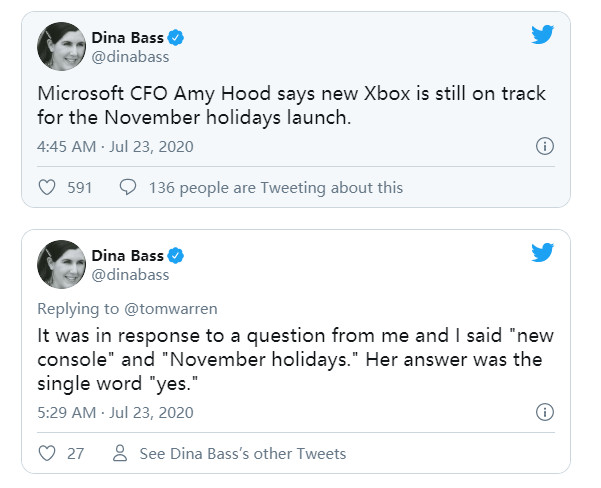Image resolution: width=601 pixels, height=488 pixels.
Task: Click verified badge in first tweet header
Action: coord(176,38)
